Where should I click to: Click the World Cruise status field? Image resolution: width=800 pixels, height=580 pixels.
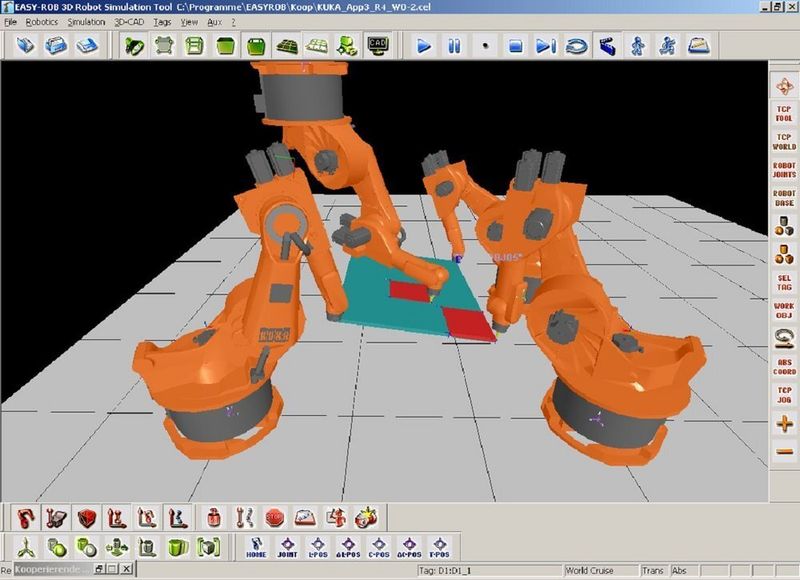pos(601,570)
